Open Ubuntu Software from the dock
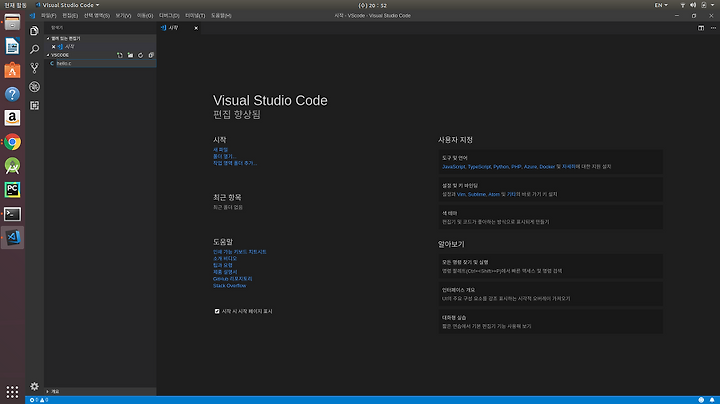The image size is (720, 404). tap(12, 70)
